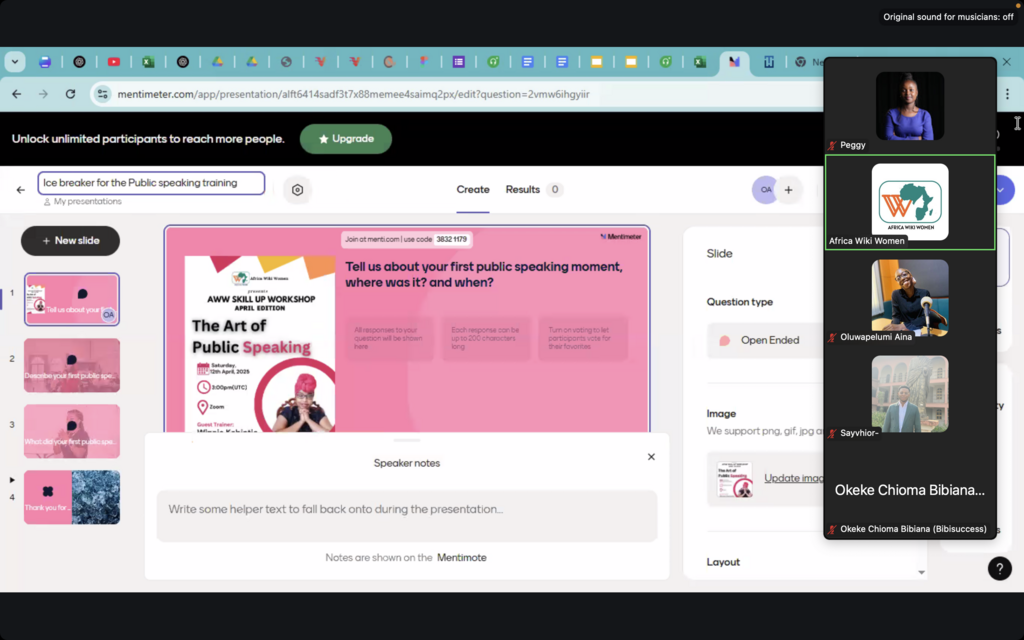Open the Open Ended question type dropdown
The height and width of the screenshot is (640, 1024).
[765, 340]
